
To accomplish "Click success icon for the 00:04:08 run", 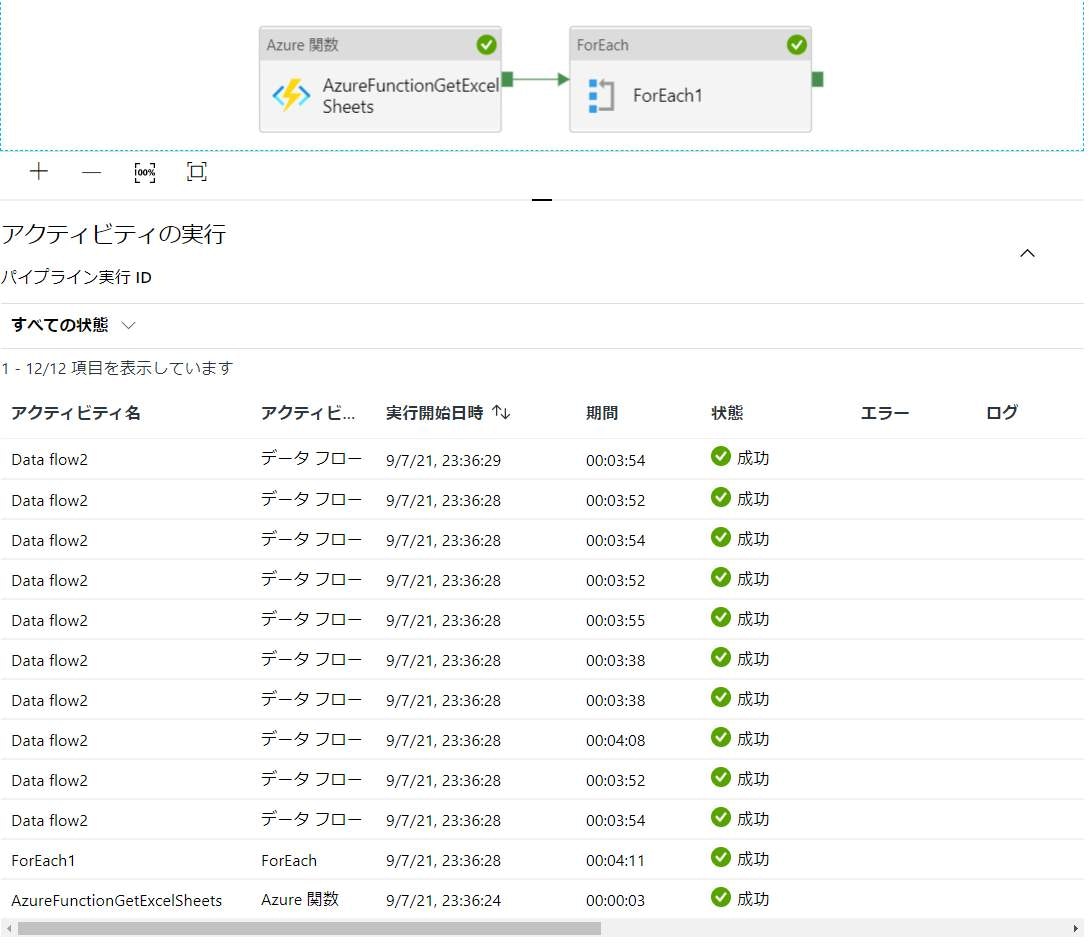I will 721,737.
